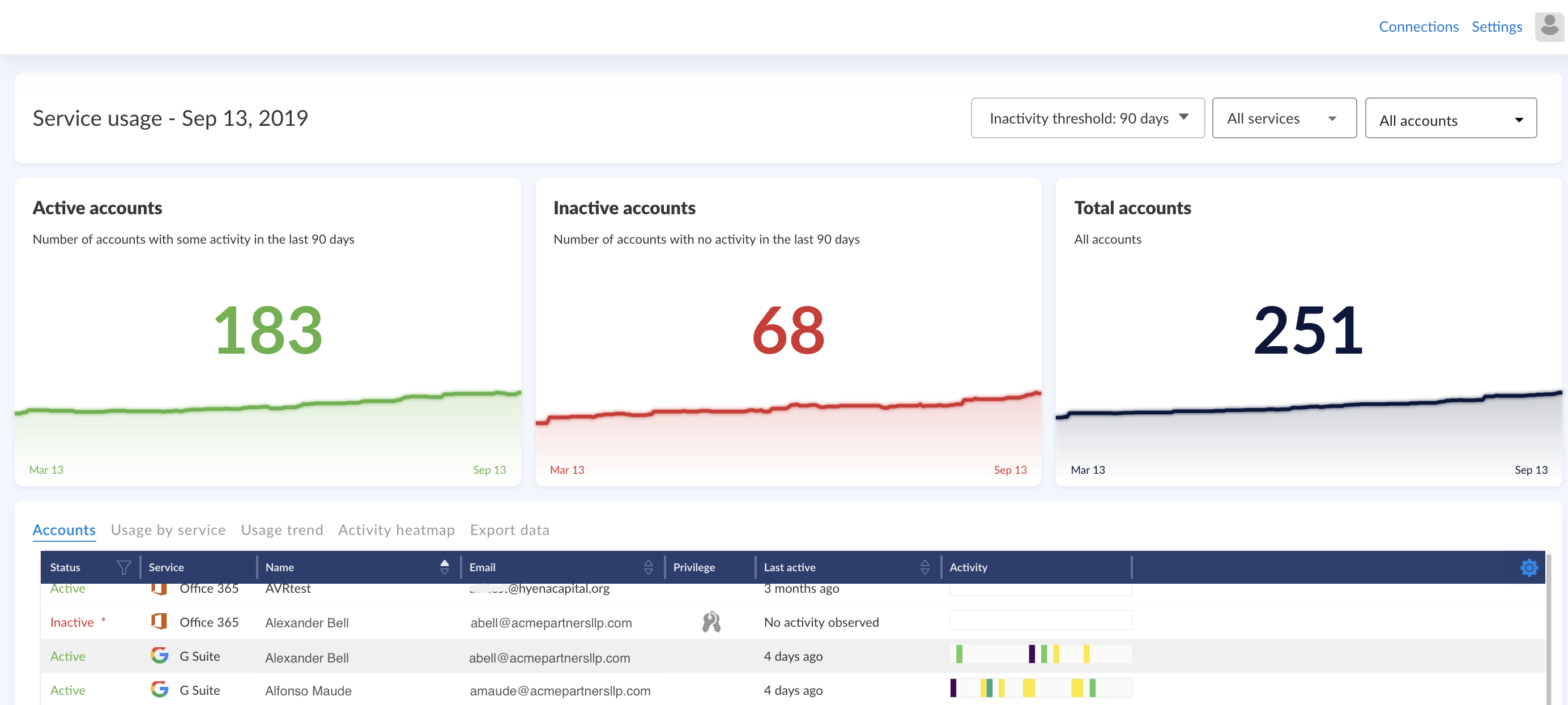The image size is (1568, 705).
Task: Expand the All services dropdown
Action: click(x=1284, y=118)
